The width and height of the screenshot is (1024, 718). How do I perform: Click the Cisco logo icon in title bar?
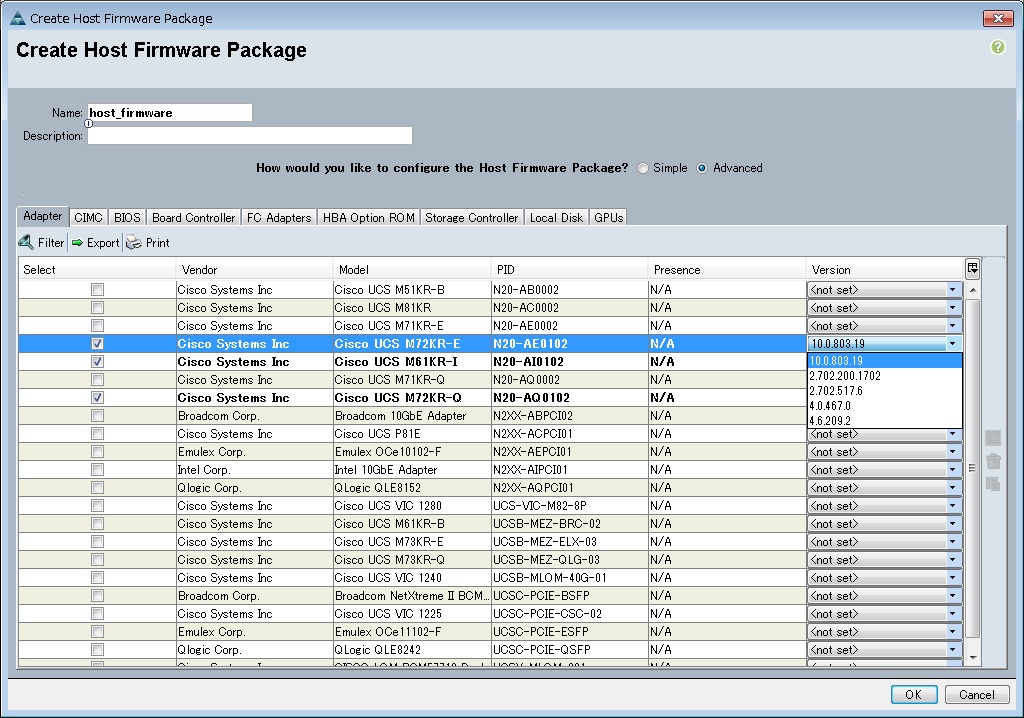(x=18, y=18)
